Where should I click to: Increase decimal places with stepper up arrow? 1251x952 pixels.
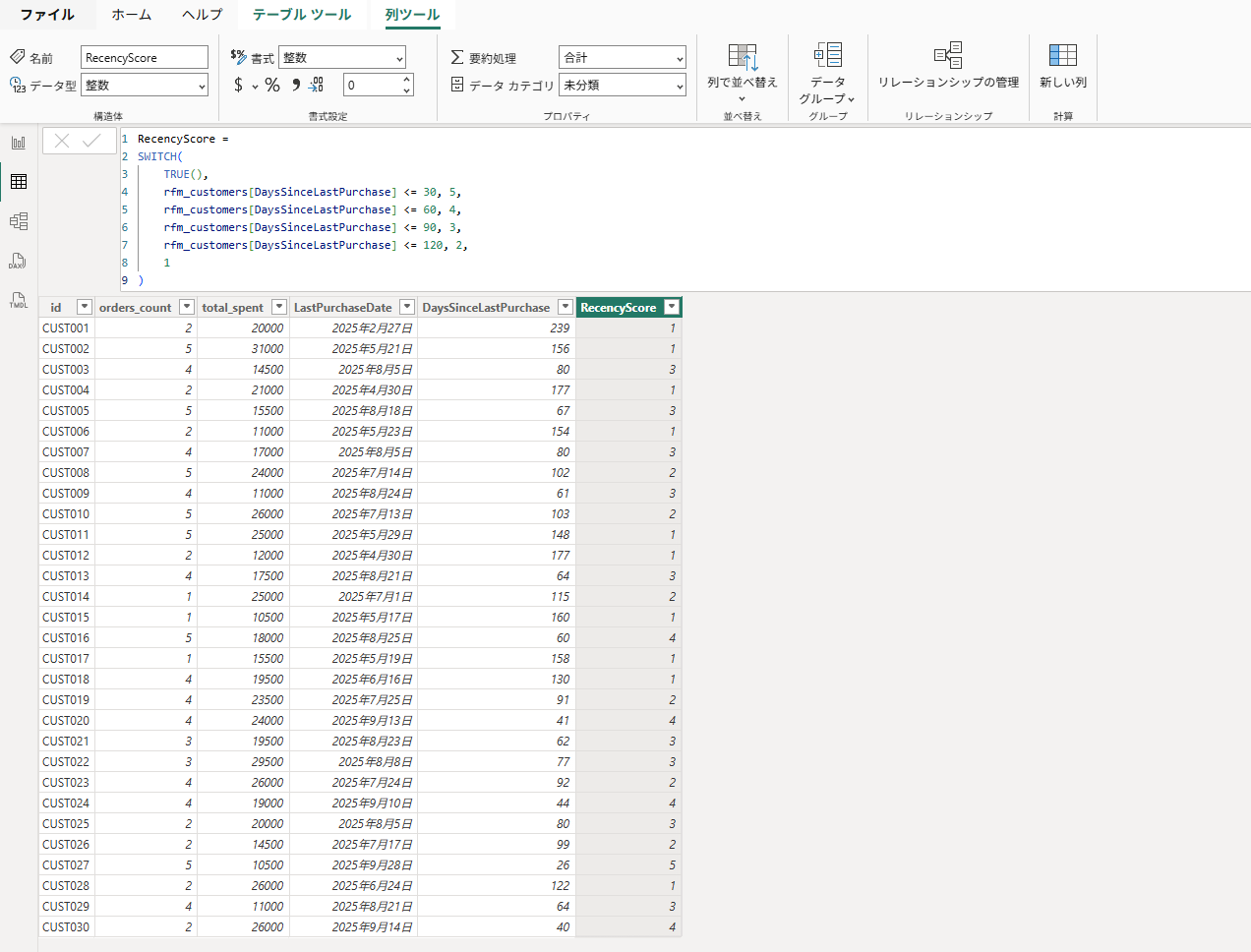click(406, 80)
